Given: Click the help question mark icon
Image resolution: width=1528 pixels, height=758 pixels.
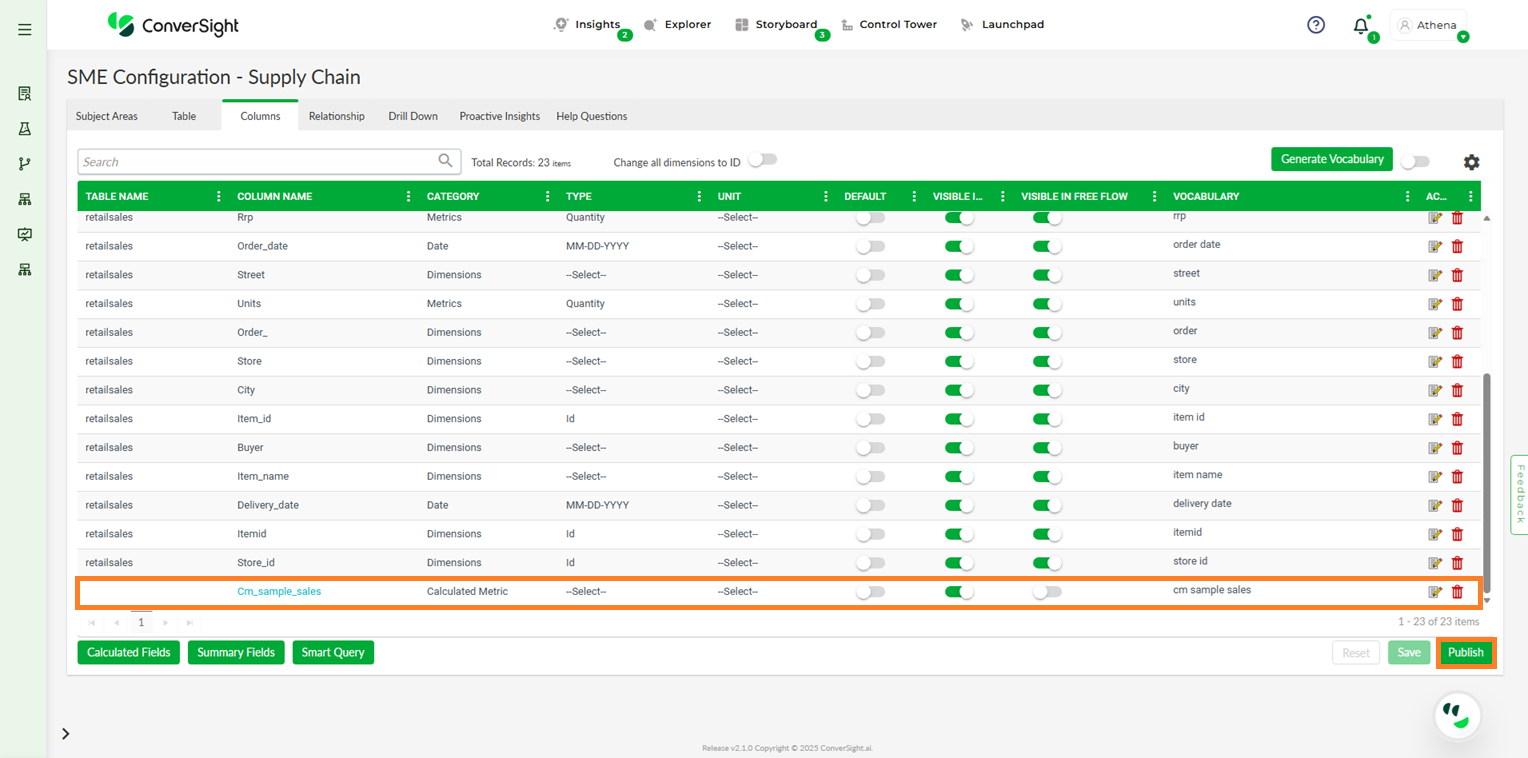Looking at the screenshot, I should [x=1316, y=25].
